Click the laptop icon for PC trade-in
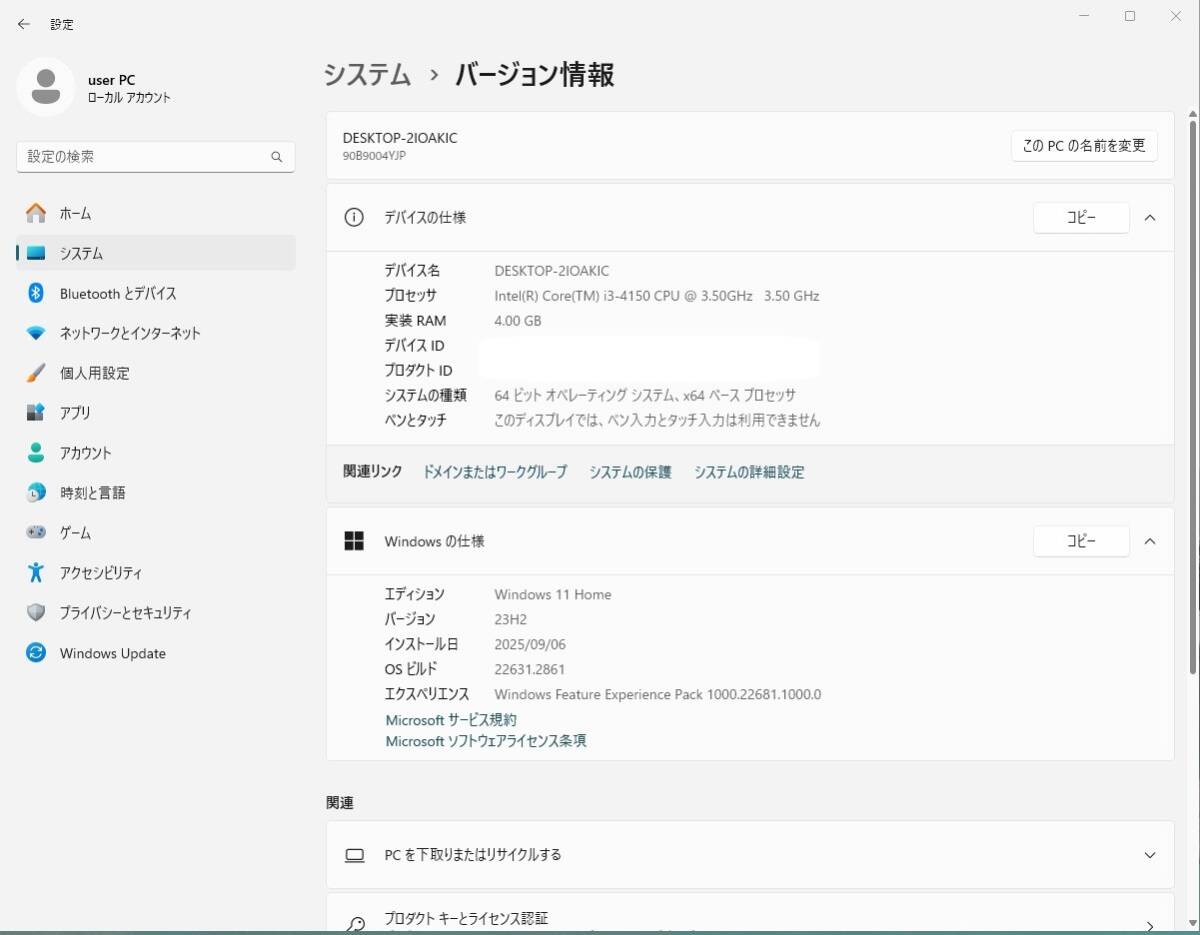 click(x=354, y=855)
